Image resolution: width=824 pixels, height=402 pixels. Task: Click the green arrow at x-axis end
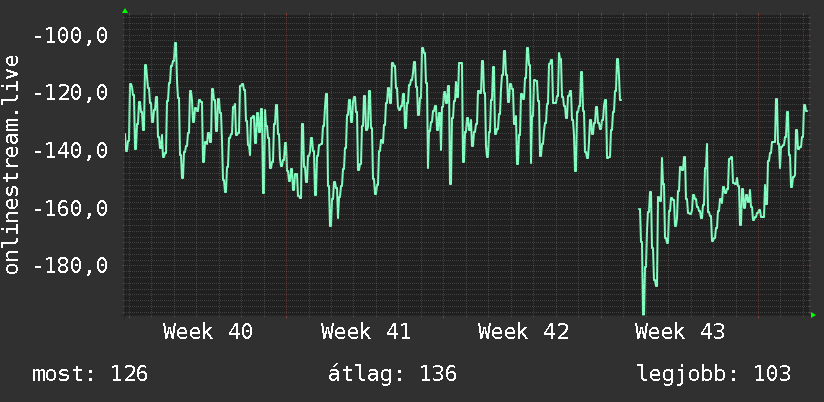coord(813,315)
